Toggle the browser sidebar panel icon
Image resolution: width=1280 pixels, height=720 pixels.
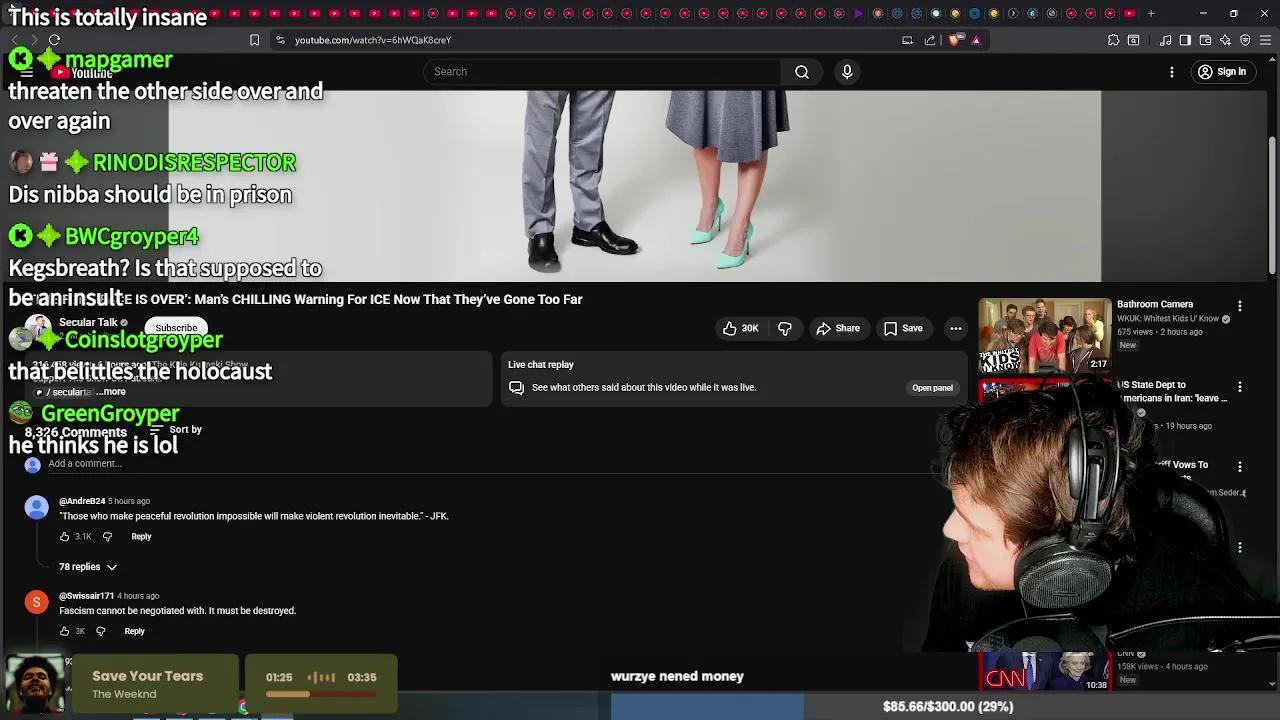[x=1185, y=40]
